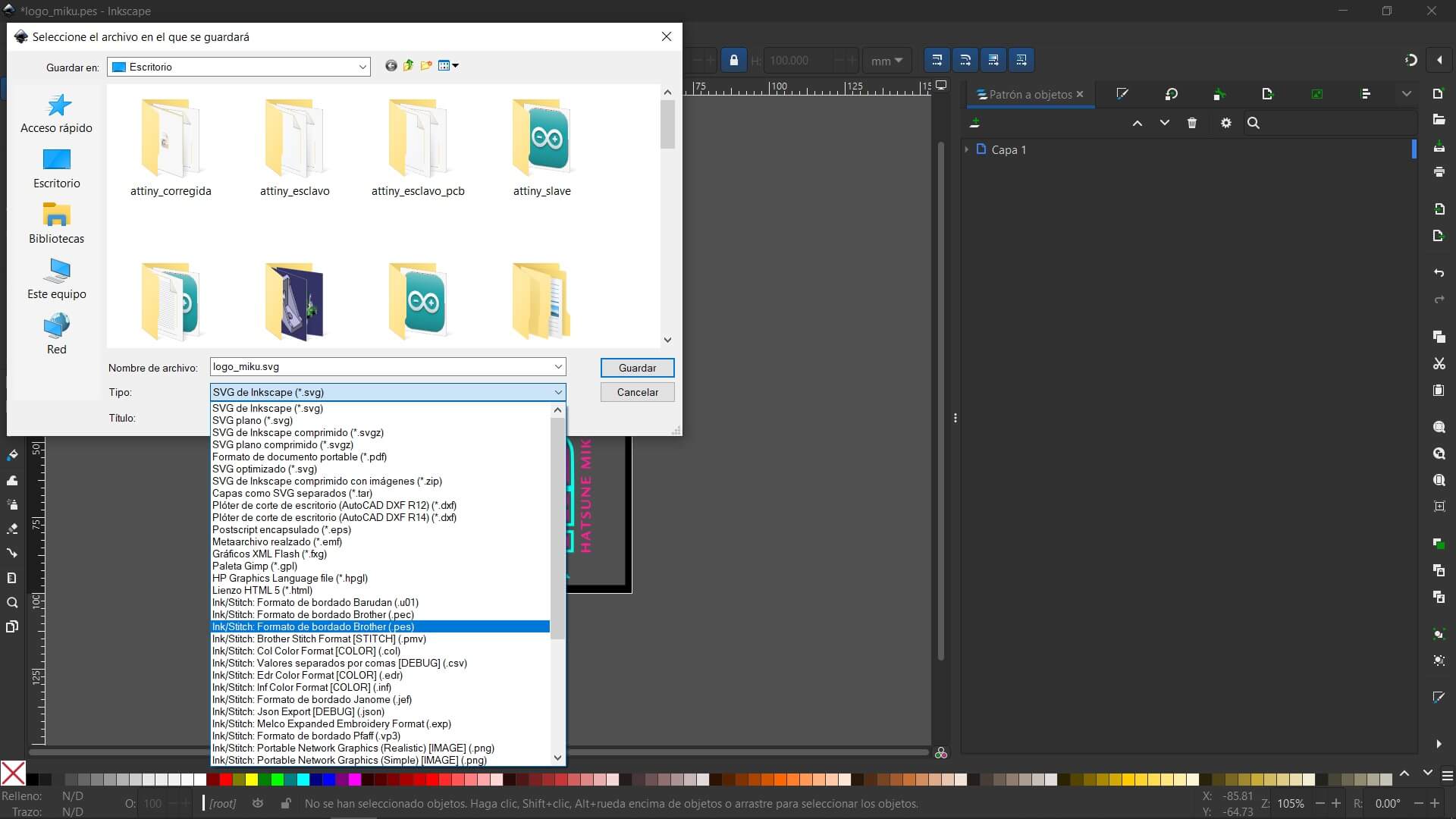Open the Nombre de archivo dropdown arrow

[x=558, y=367]
